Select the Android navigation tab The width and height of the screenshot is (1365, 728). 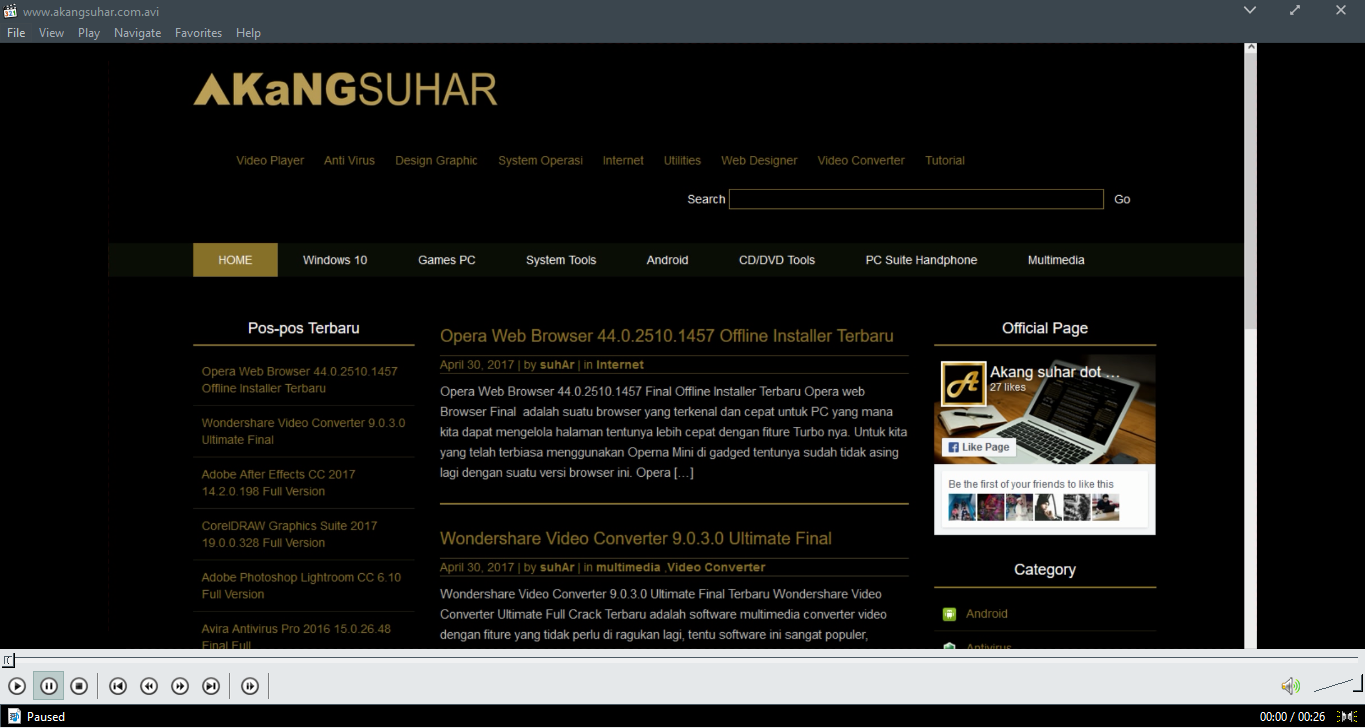click(x=667, y=260)
